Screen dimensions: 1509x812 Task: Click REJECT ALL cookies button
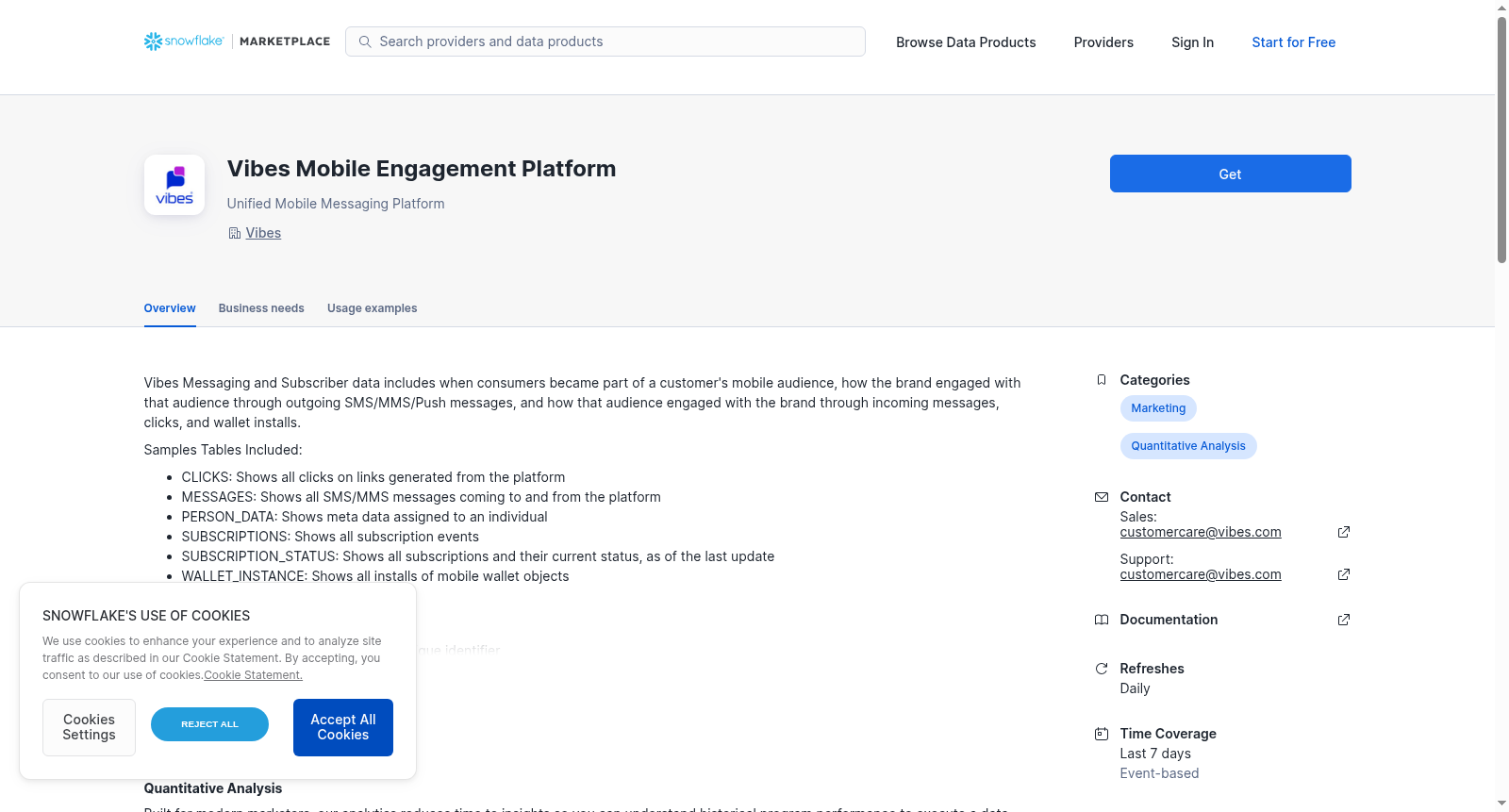[x=209, y=724]
